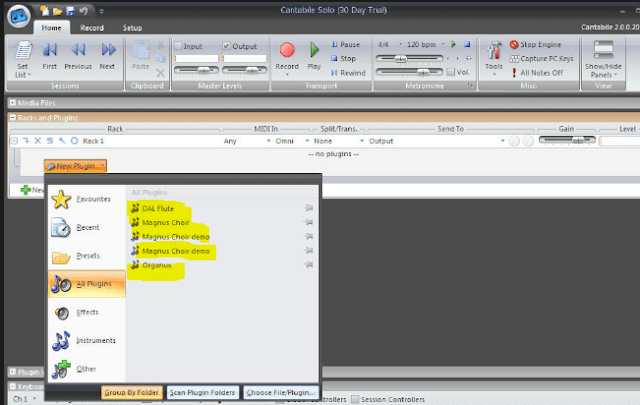Select the All Plugins category

pos(87,284)
